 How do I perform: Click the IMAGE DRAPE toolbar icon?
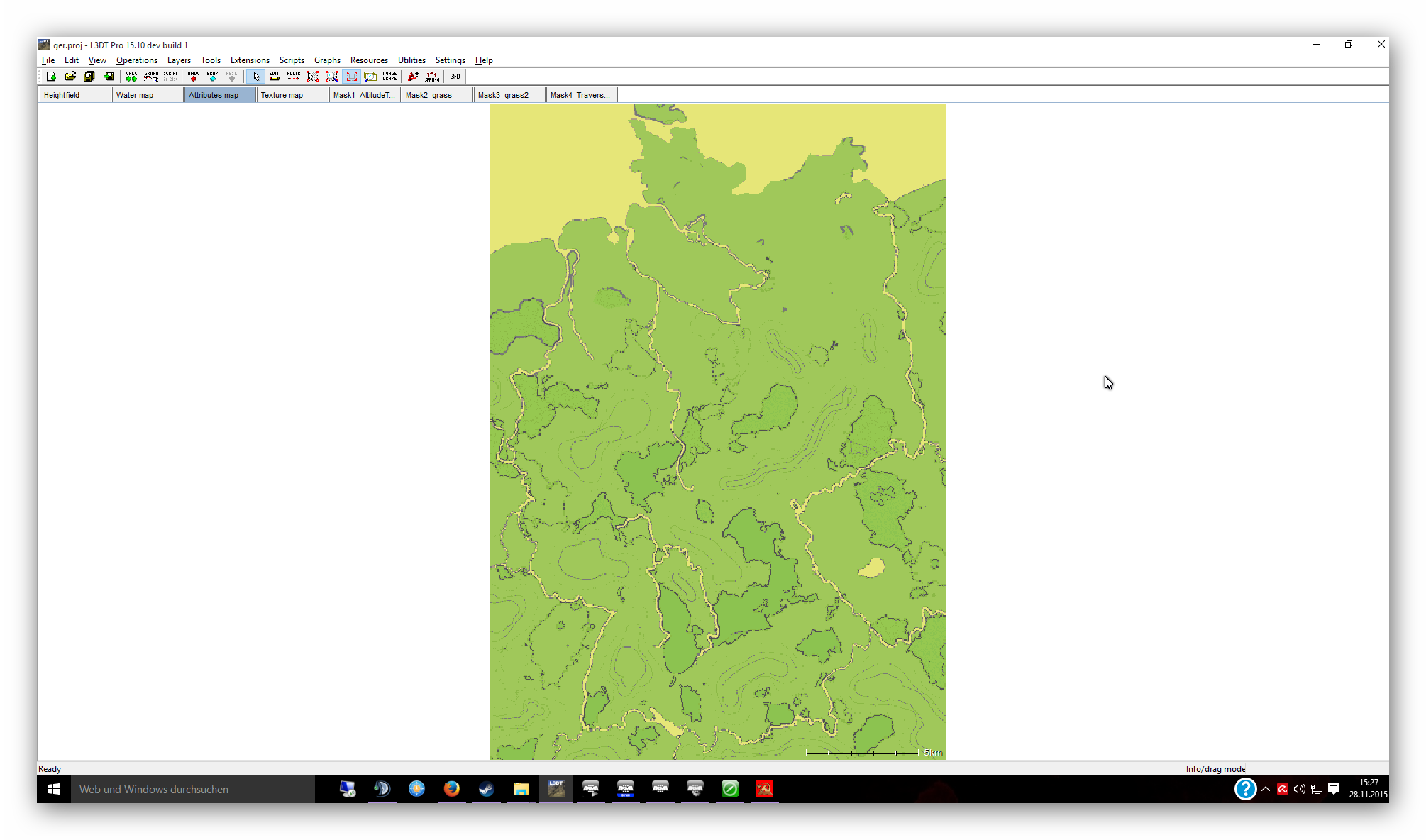click(389, 77)
